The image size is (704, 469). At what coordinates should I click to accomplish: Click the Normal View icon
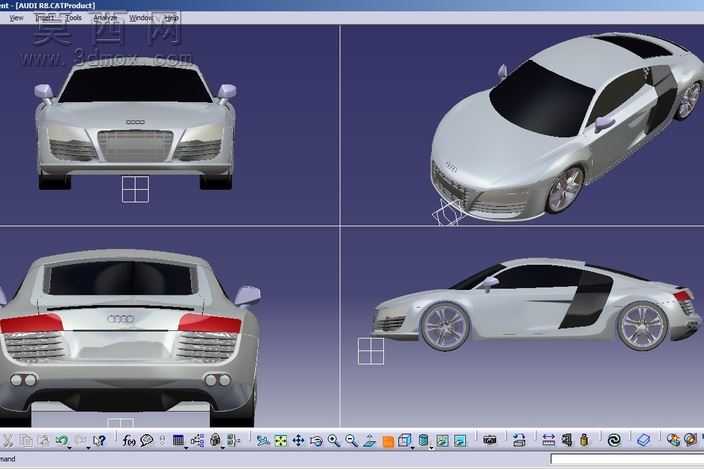(x=370, y=441)
